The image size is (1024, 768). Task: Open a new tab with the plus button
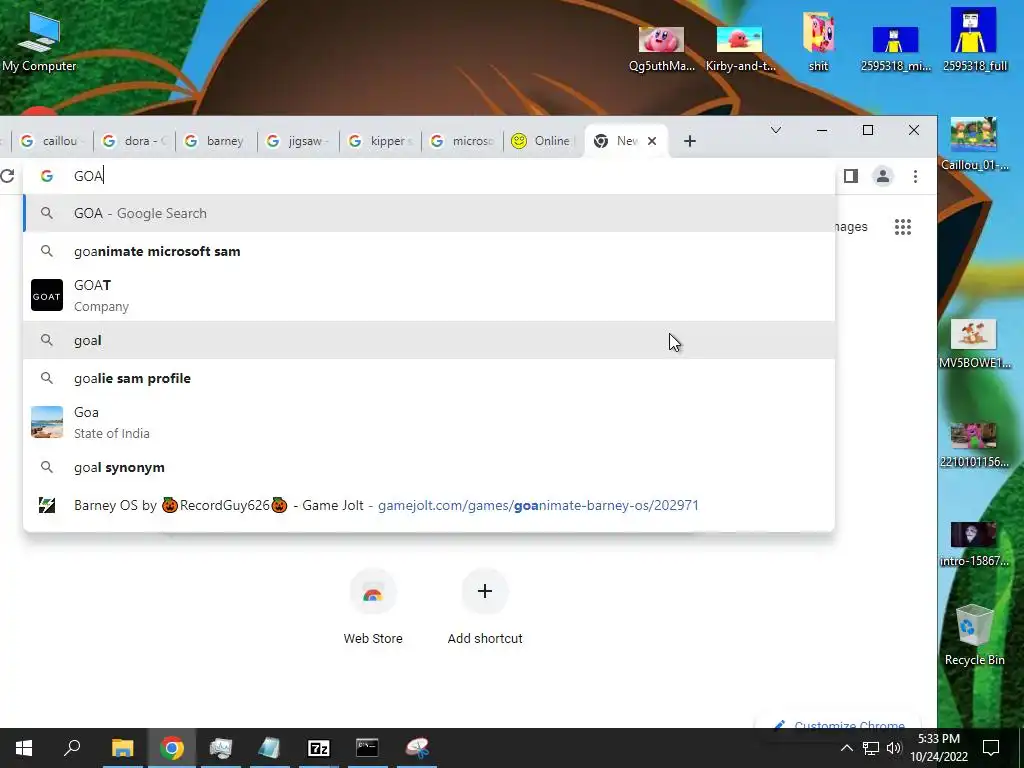click(x=690, y=141)
